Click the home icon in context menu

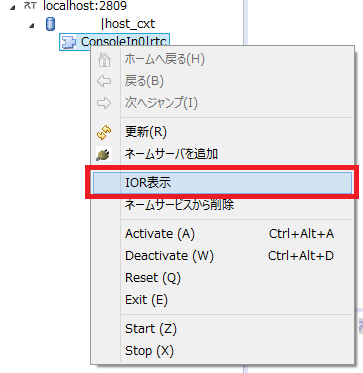tap(104, 60)
